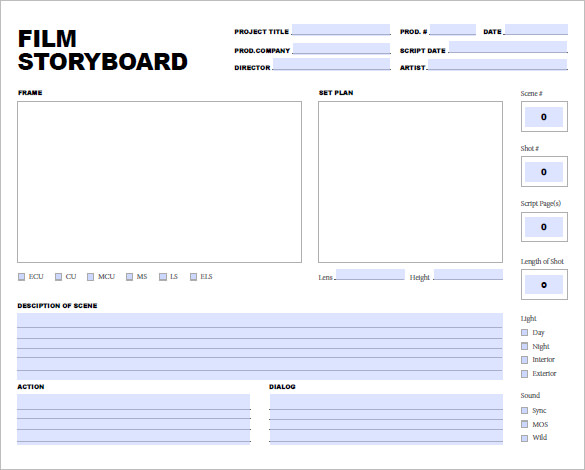Click the Artist text field
The height and width of the screenshot is (470, 585).
498,64
